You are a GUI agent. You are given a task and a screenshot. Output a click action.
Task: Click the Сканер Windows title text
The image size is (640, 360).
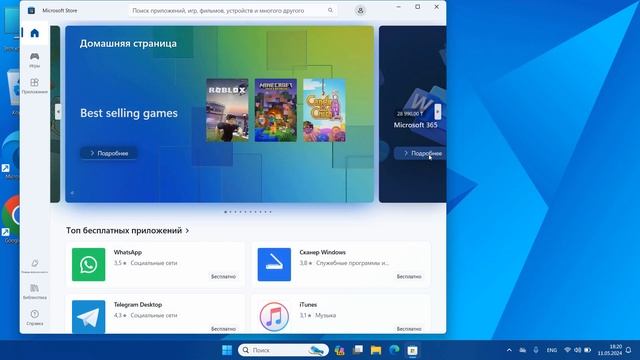(x=322, y=252)
